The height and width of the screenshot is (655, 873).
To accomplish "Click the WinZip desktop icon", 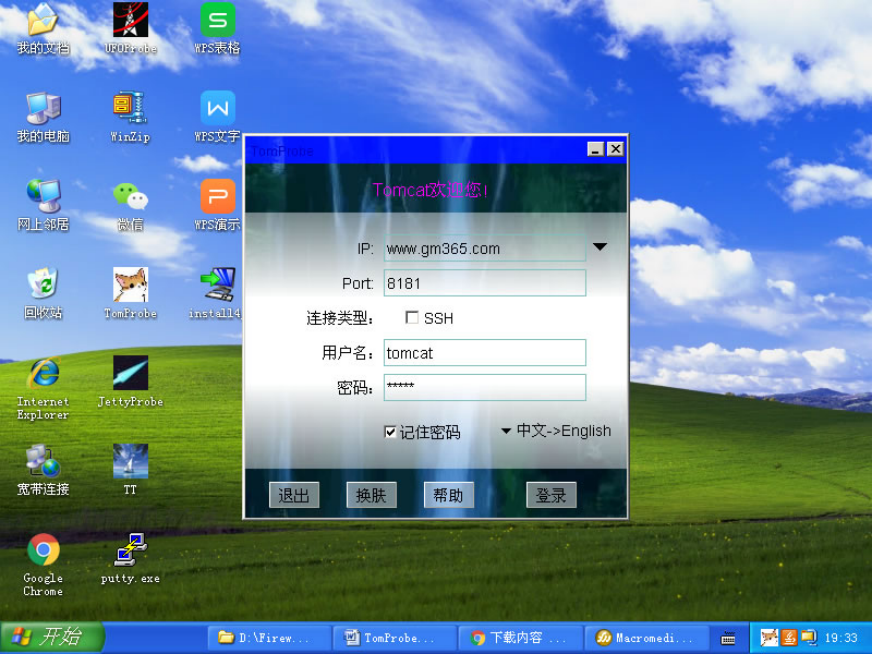I will [130, 117].
